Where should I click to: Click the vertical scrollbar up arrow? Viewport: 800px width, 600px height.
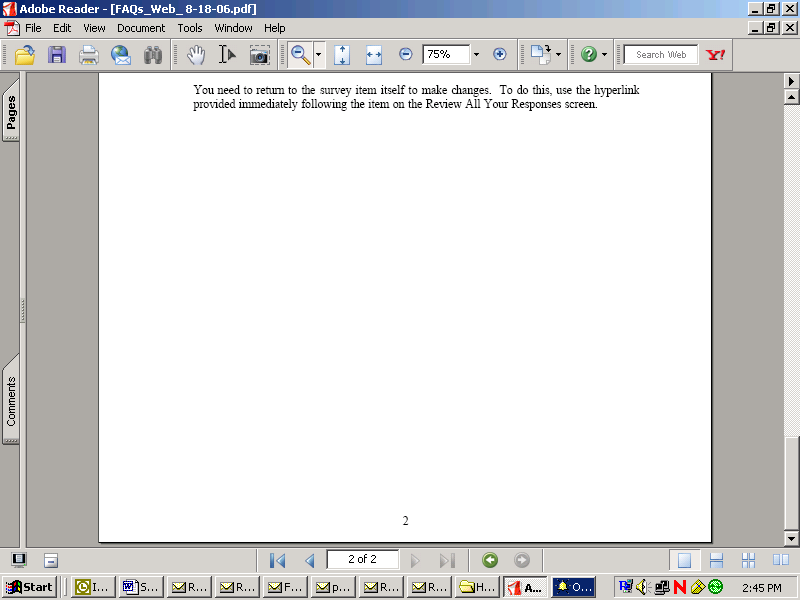coord(791,97)
